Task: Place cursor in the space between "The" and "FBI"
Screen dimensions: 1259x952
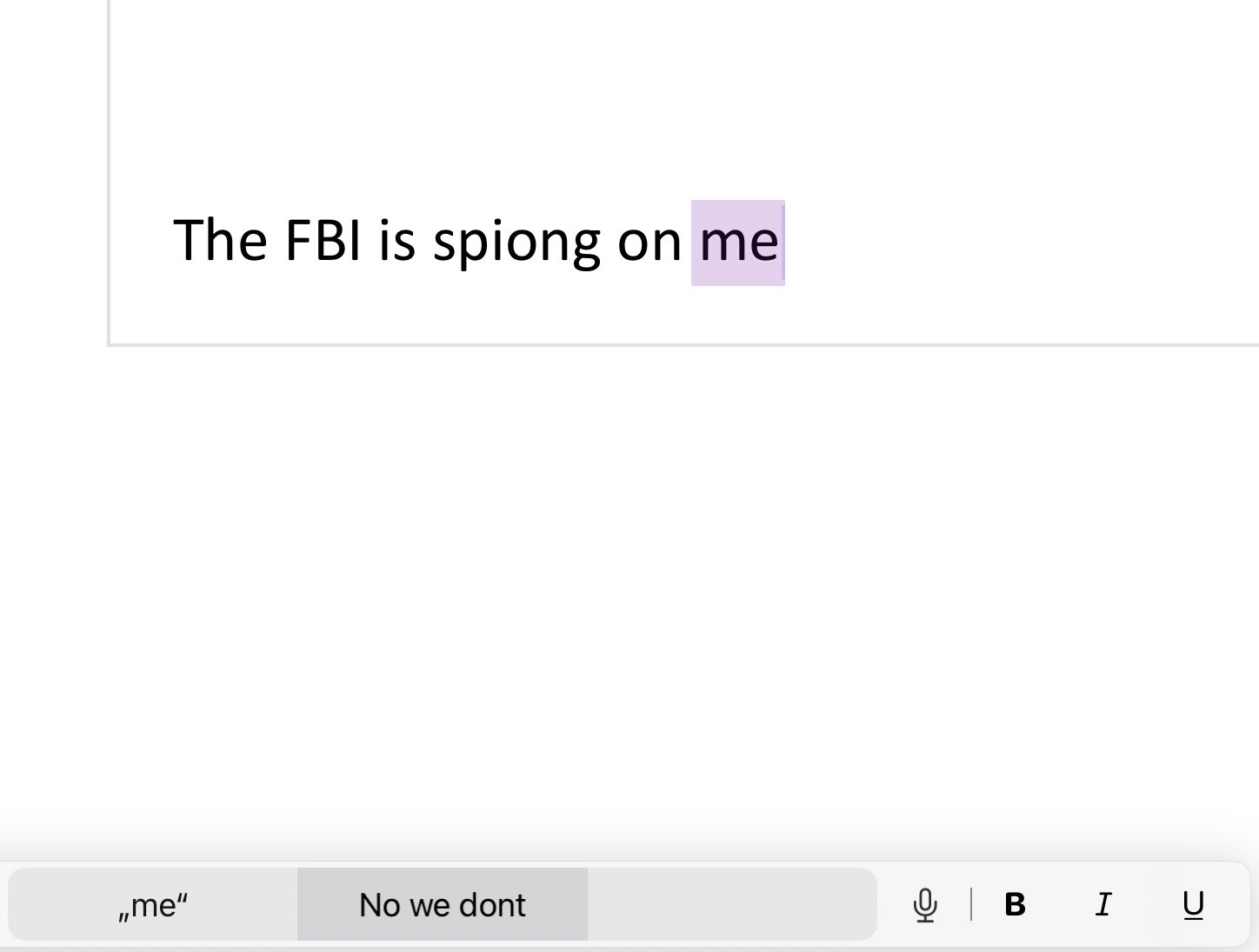Action: (x=276, y=240)
